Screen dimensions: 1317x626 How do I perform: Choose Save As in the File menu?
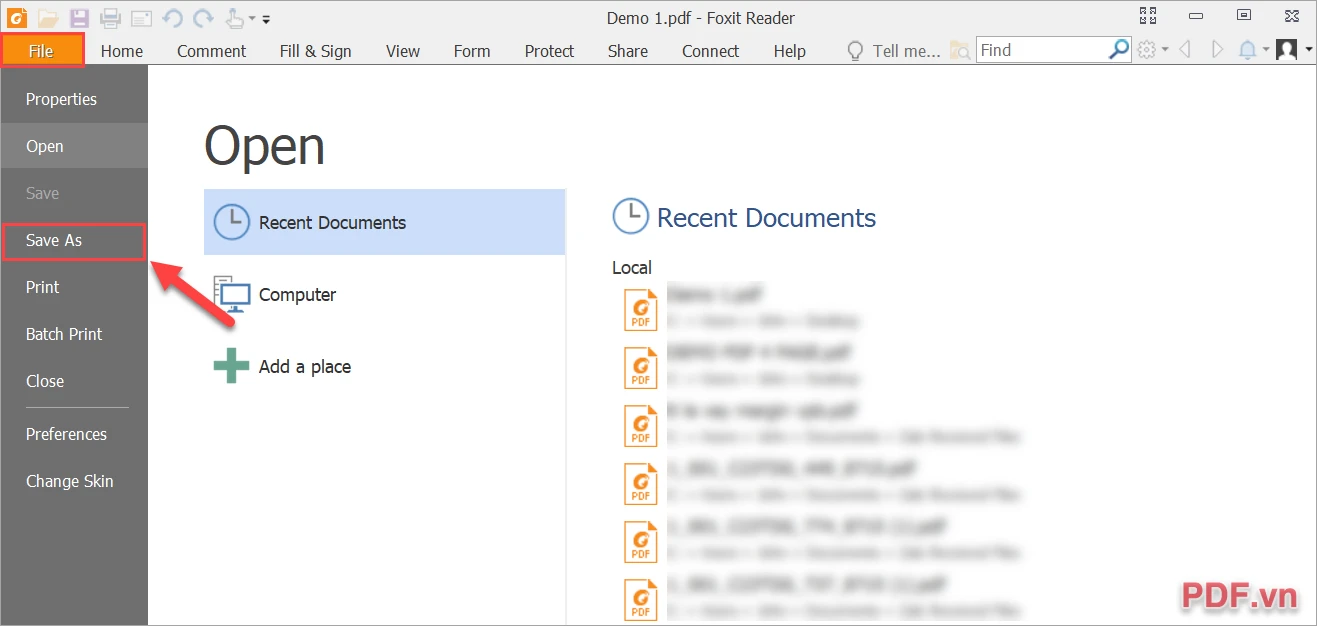pos(74,240)
